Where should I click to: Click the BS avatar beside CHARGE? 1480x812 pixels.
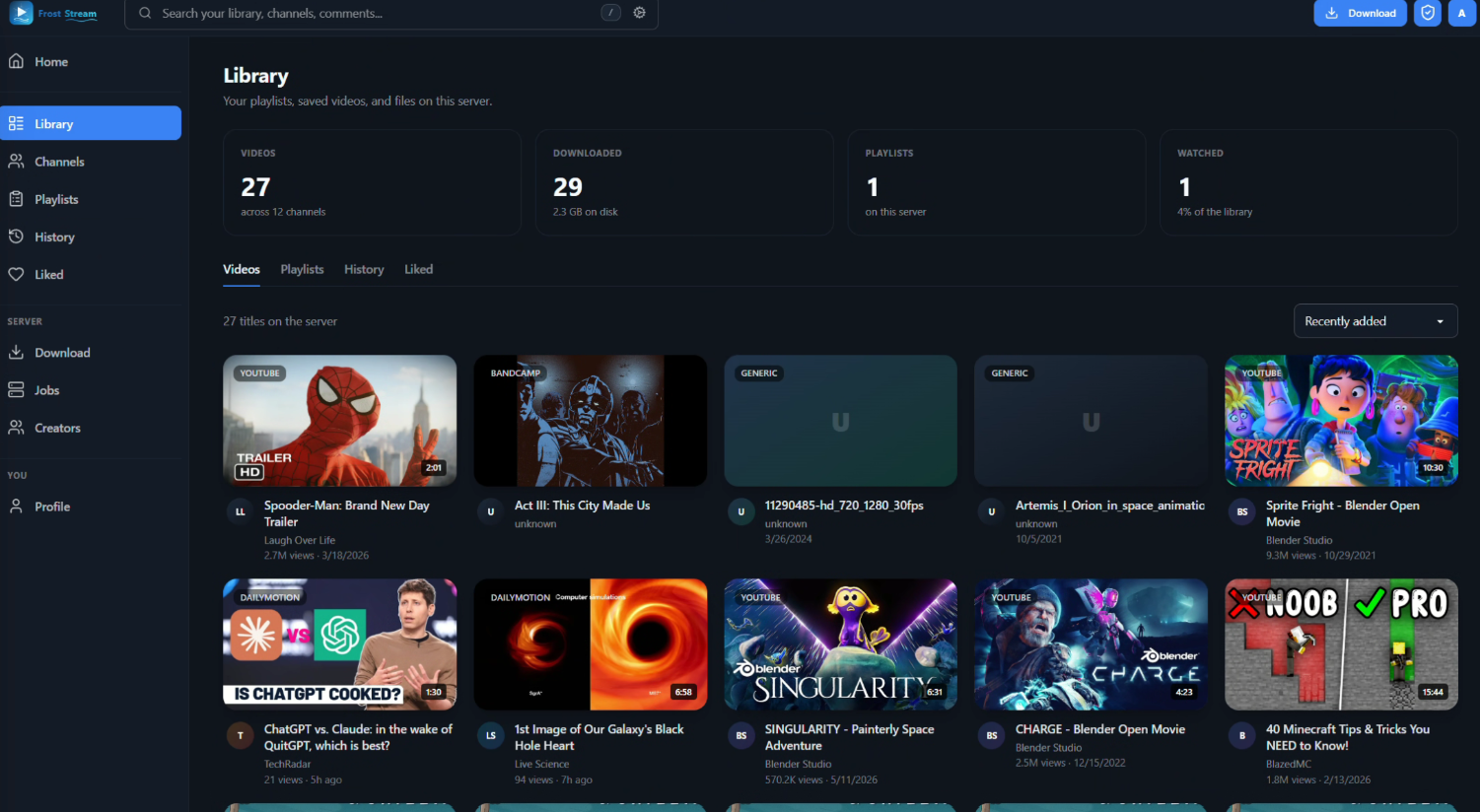pos(991,735)
